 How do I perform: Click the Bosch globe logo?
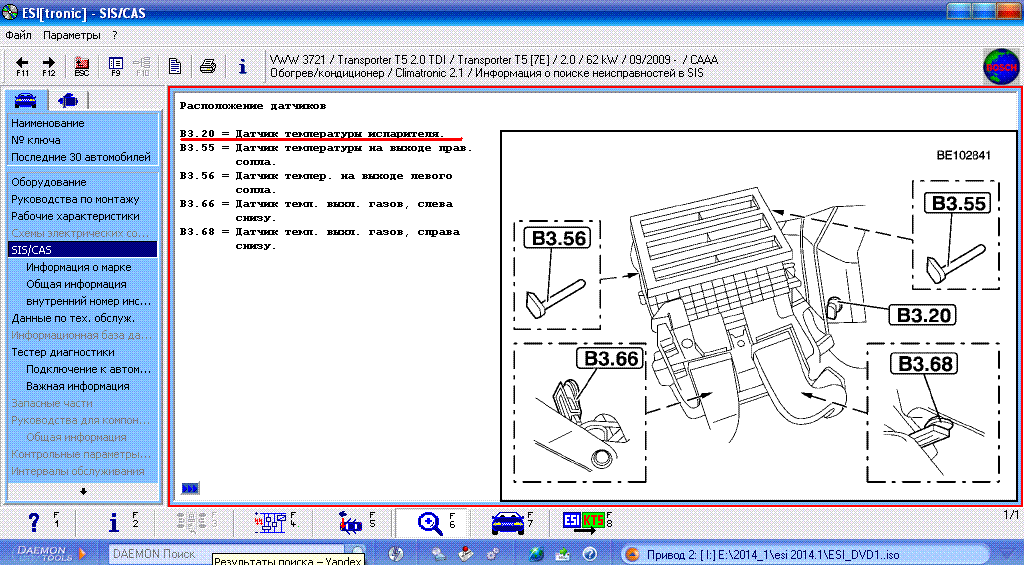click(x=1000, y=67)
